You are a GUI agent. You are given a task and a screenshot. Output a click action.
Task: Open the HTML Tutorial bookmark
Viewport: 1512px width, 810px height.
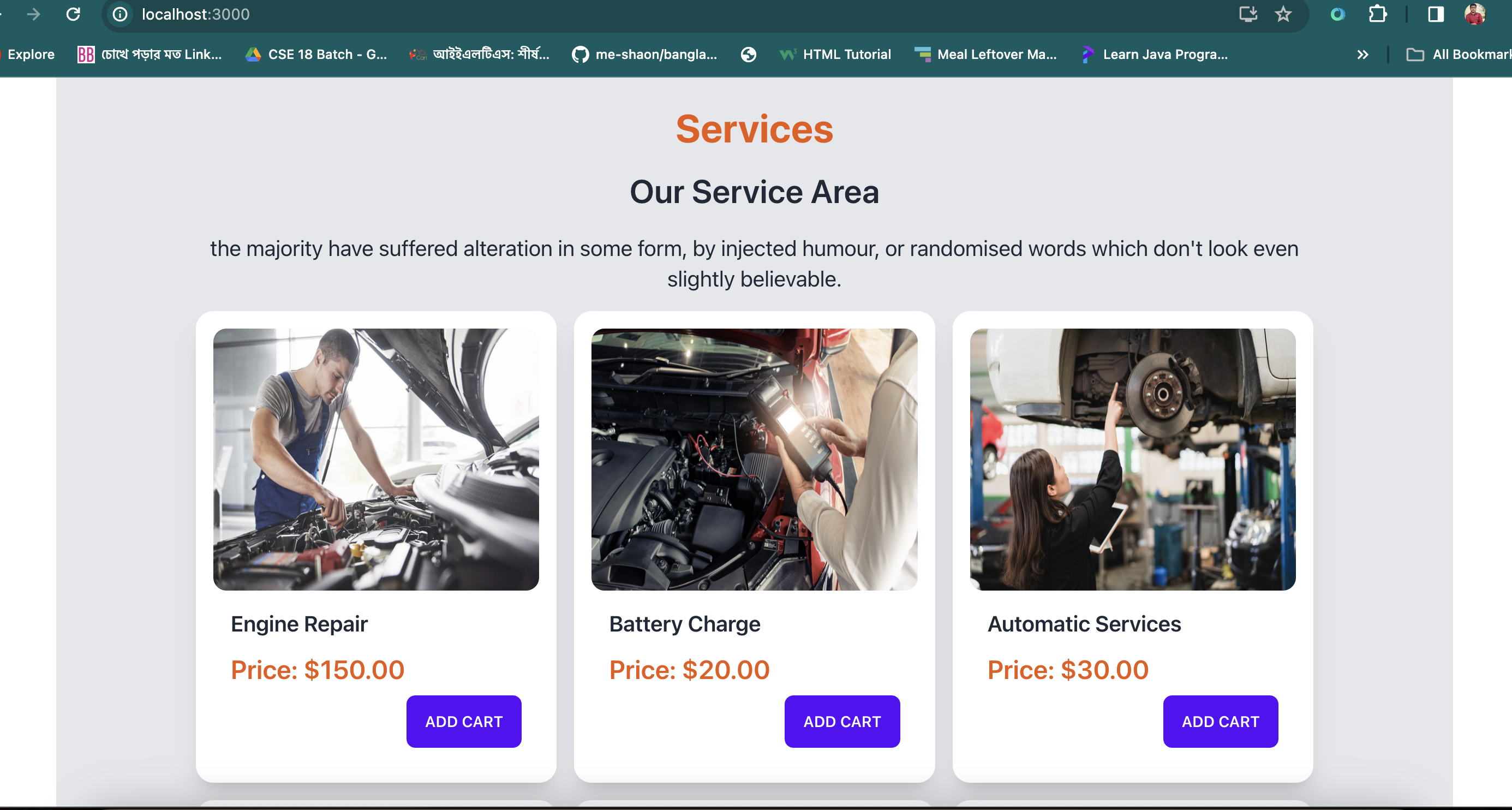(x=836, y=55)
